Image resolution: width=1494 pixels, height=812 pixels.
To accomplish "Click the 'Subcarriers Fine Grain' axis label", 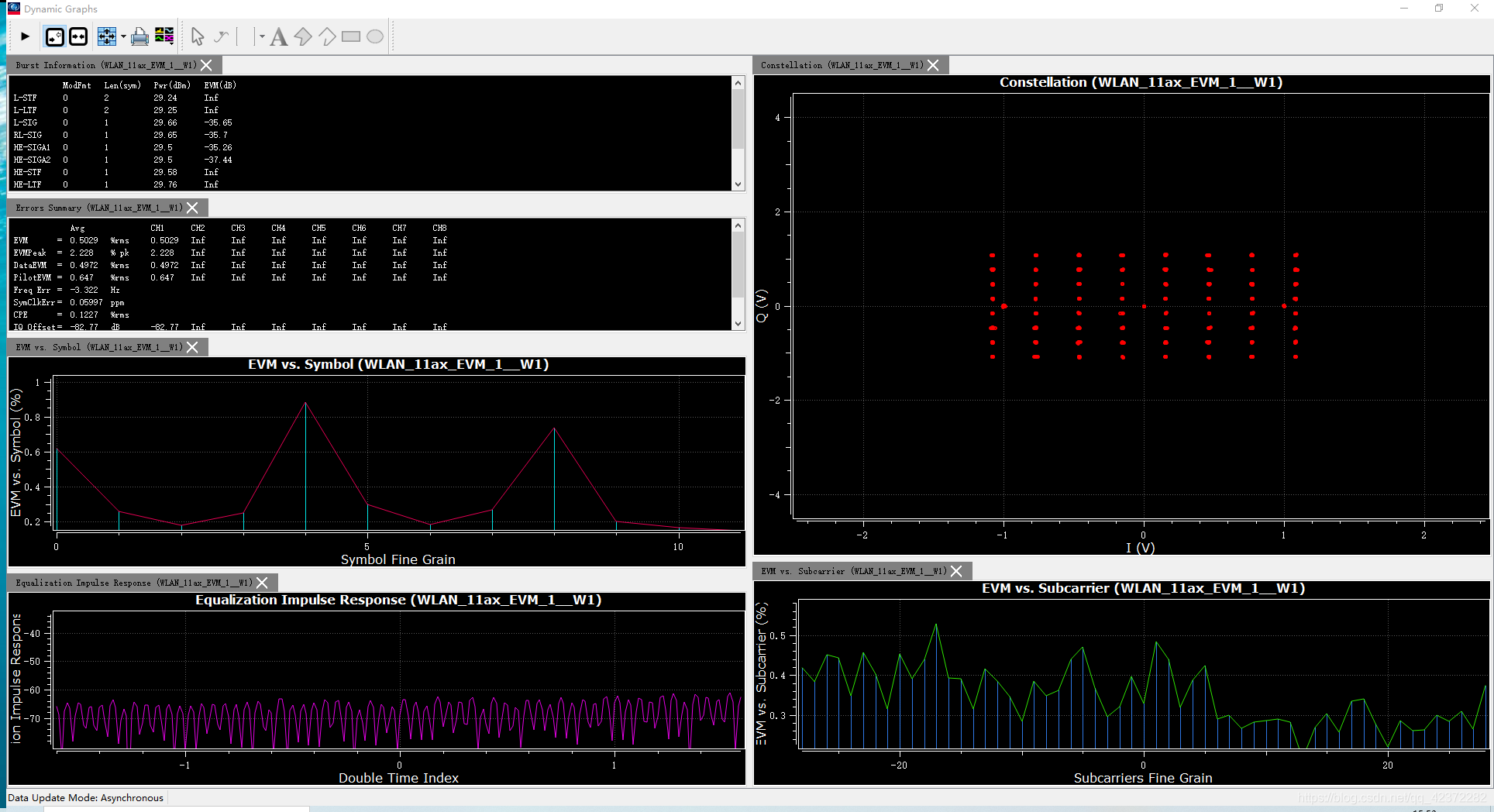I will click(1143, 778).
